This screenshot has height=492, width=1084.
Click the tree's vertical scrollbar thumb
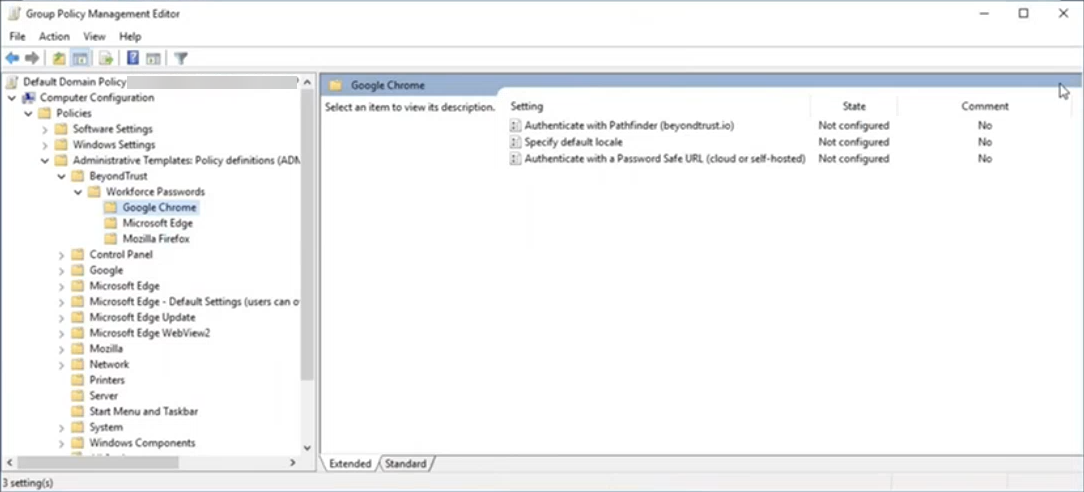pos(308,235)
